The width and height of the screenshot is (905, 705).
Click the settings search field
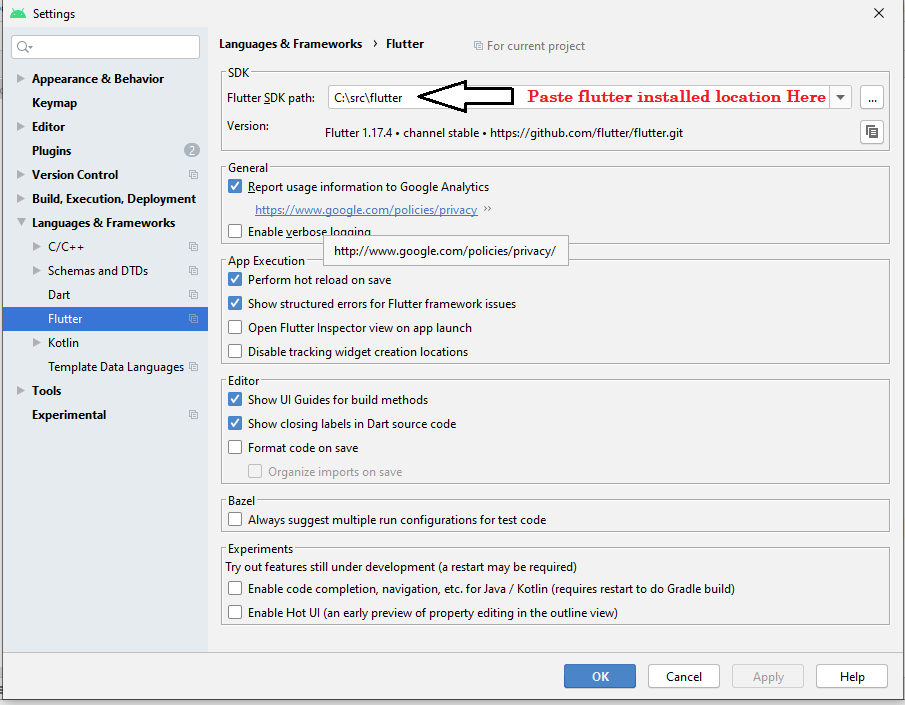tap(106, 47)
